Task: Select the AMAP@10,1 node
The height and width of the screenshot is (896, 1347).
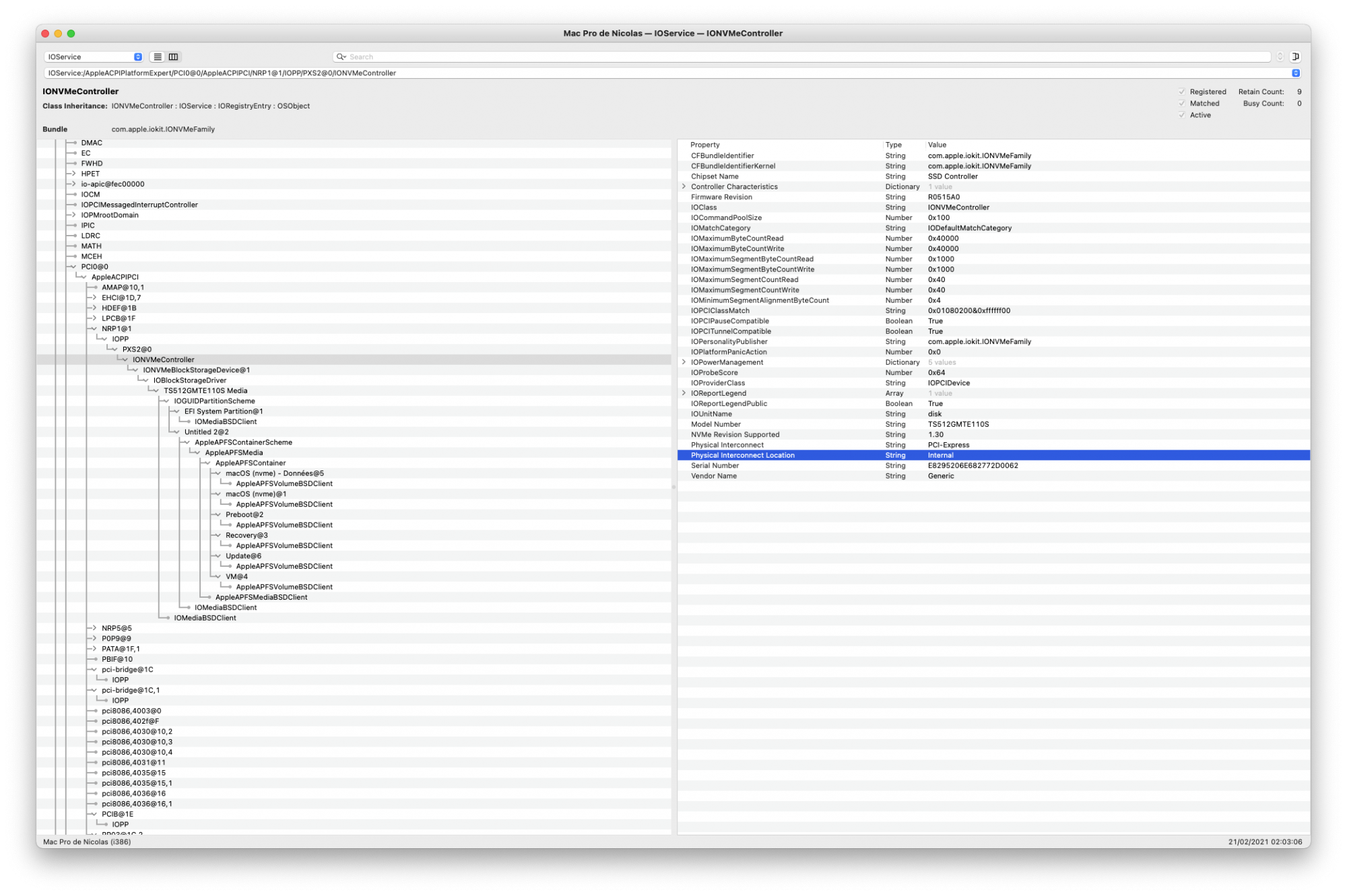Action: 123,287
